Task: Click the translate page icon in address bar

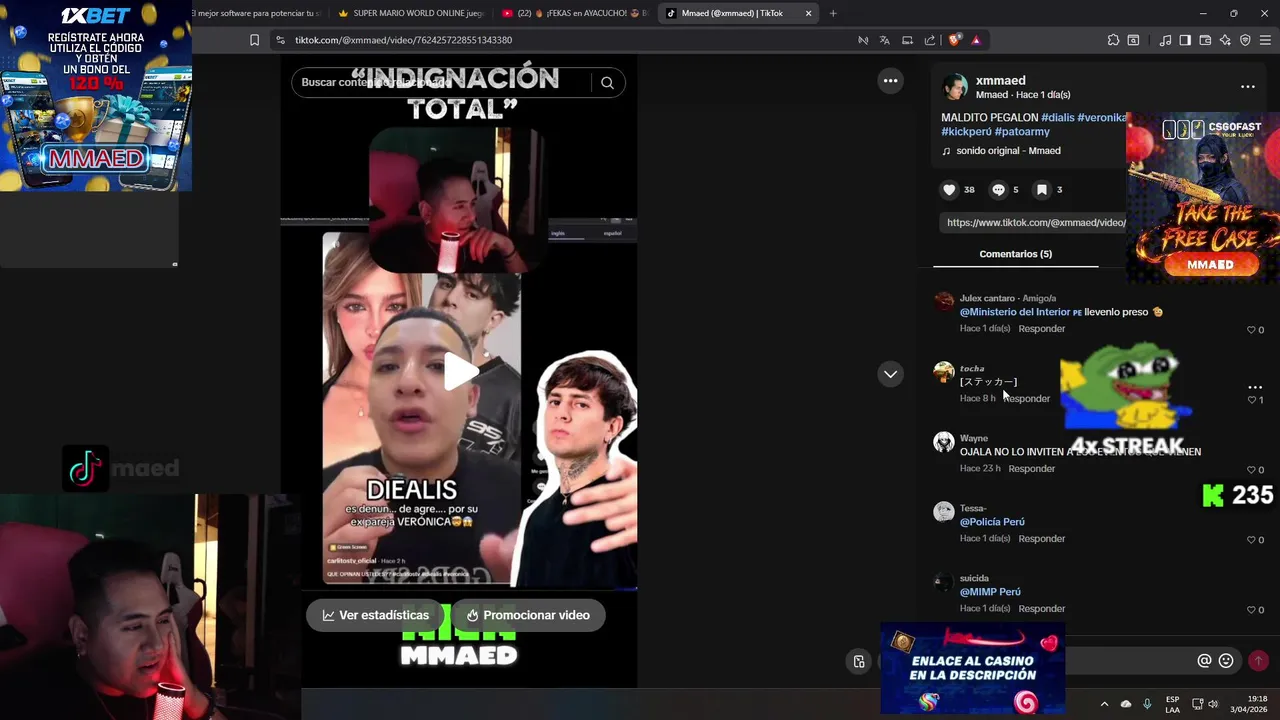Action: coord(885,40)
